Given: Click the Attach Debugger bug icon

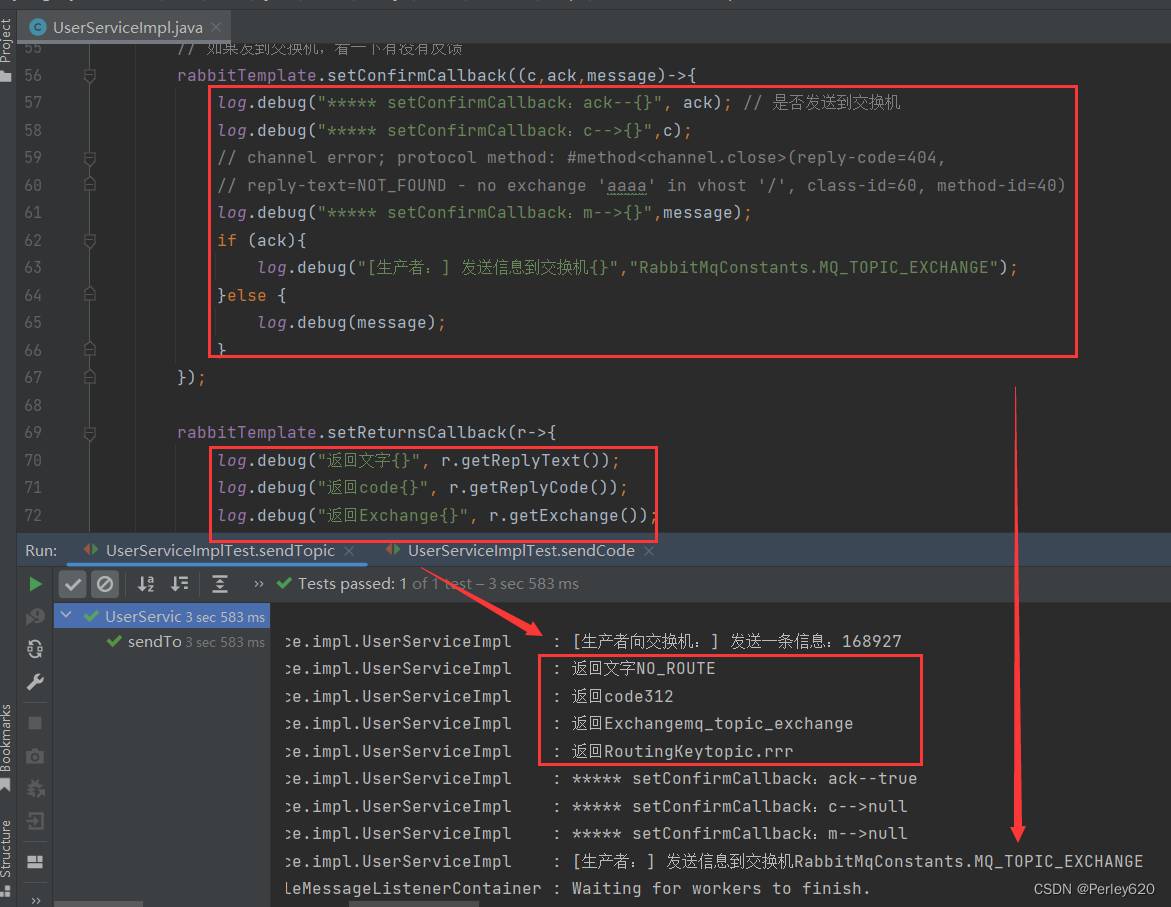Looking at the screenshot, I should tap(35, 788).
